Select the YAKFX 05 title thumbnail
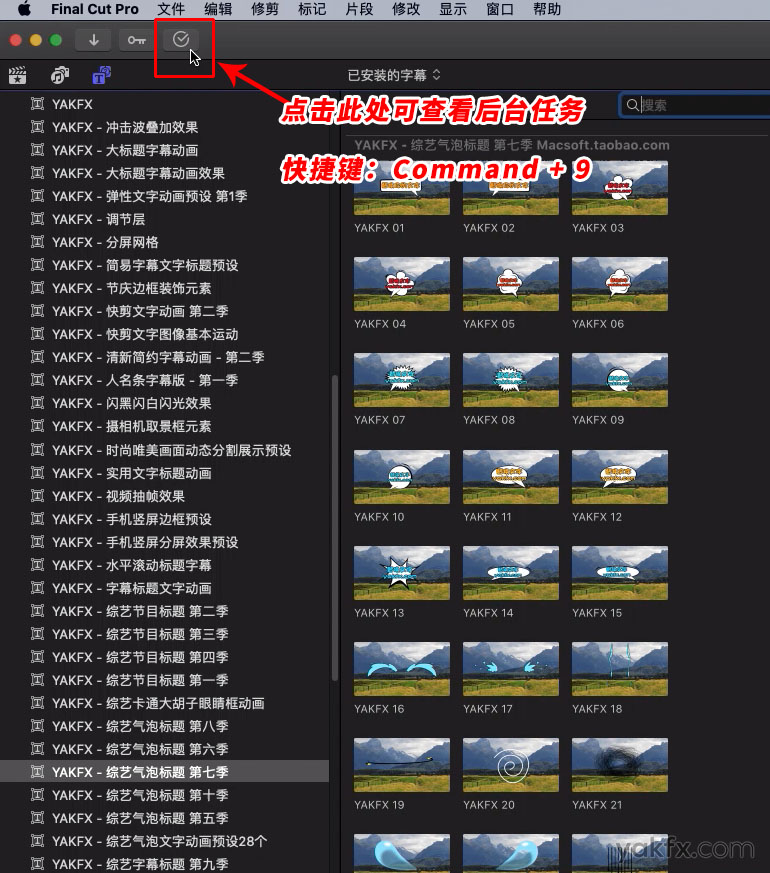Image resolution: width=770 pixels, height=873 pixels. click(511, 284)
